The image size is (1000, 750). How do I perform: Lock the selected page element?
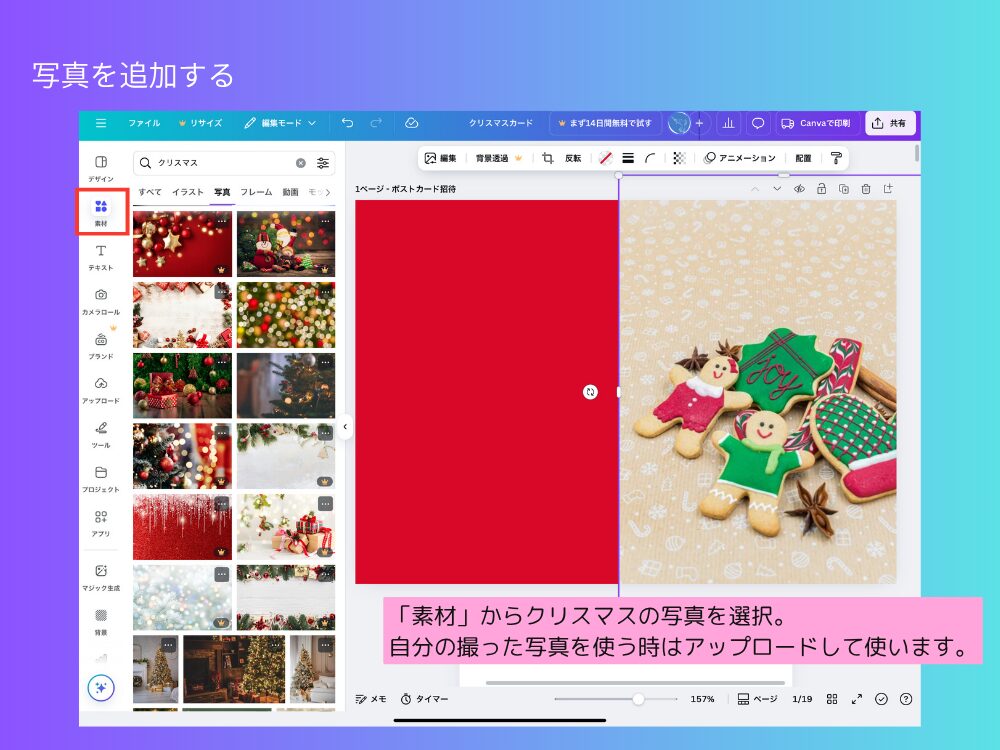click(x=821, y=188)
